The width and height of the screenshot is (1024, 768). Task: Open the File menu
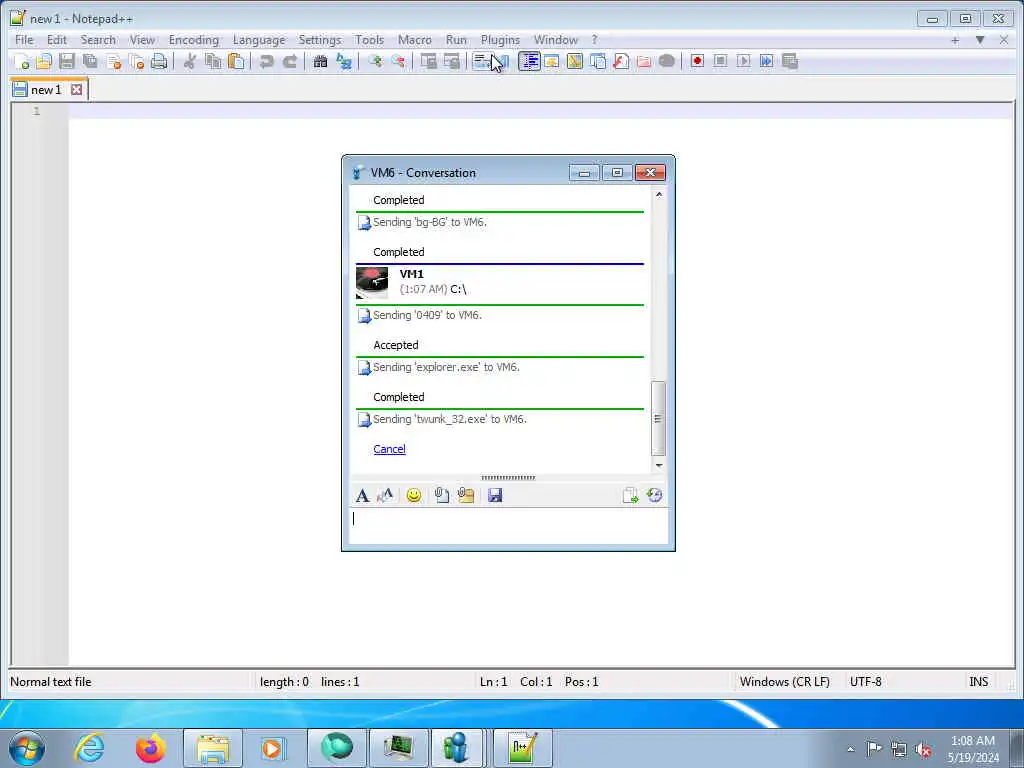point(24,40)
